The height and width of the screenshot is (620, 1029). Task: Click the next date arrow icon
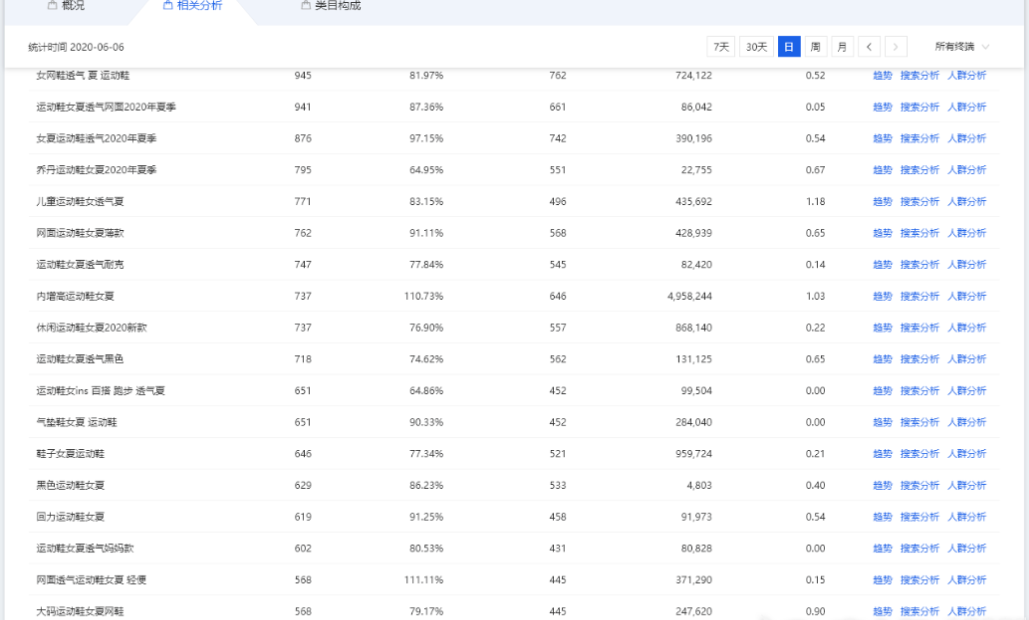click(x=896, y=47)
